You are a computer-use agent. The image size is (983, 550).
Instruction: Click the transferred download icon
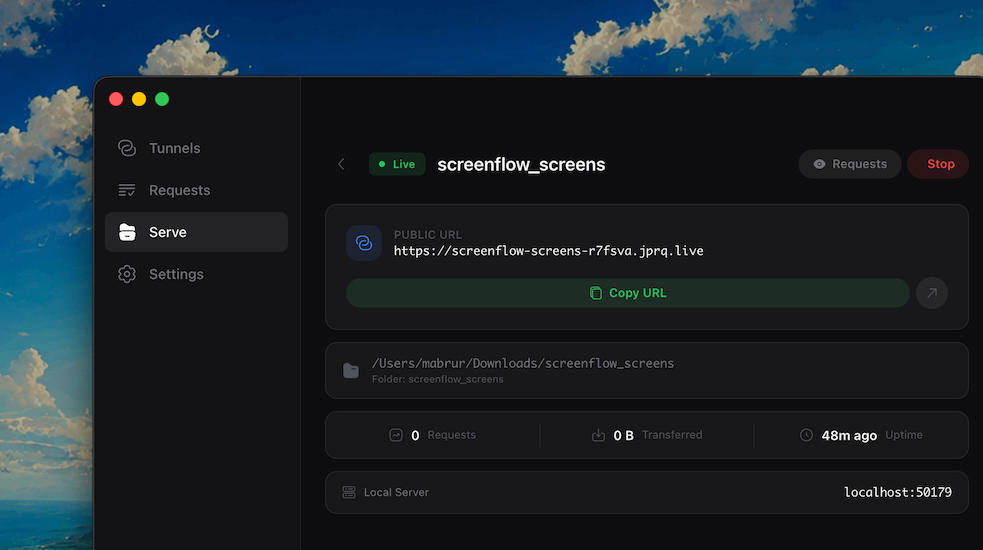[598, 435]
